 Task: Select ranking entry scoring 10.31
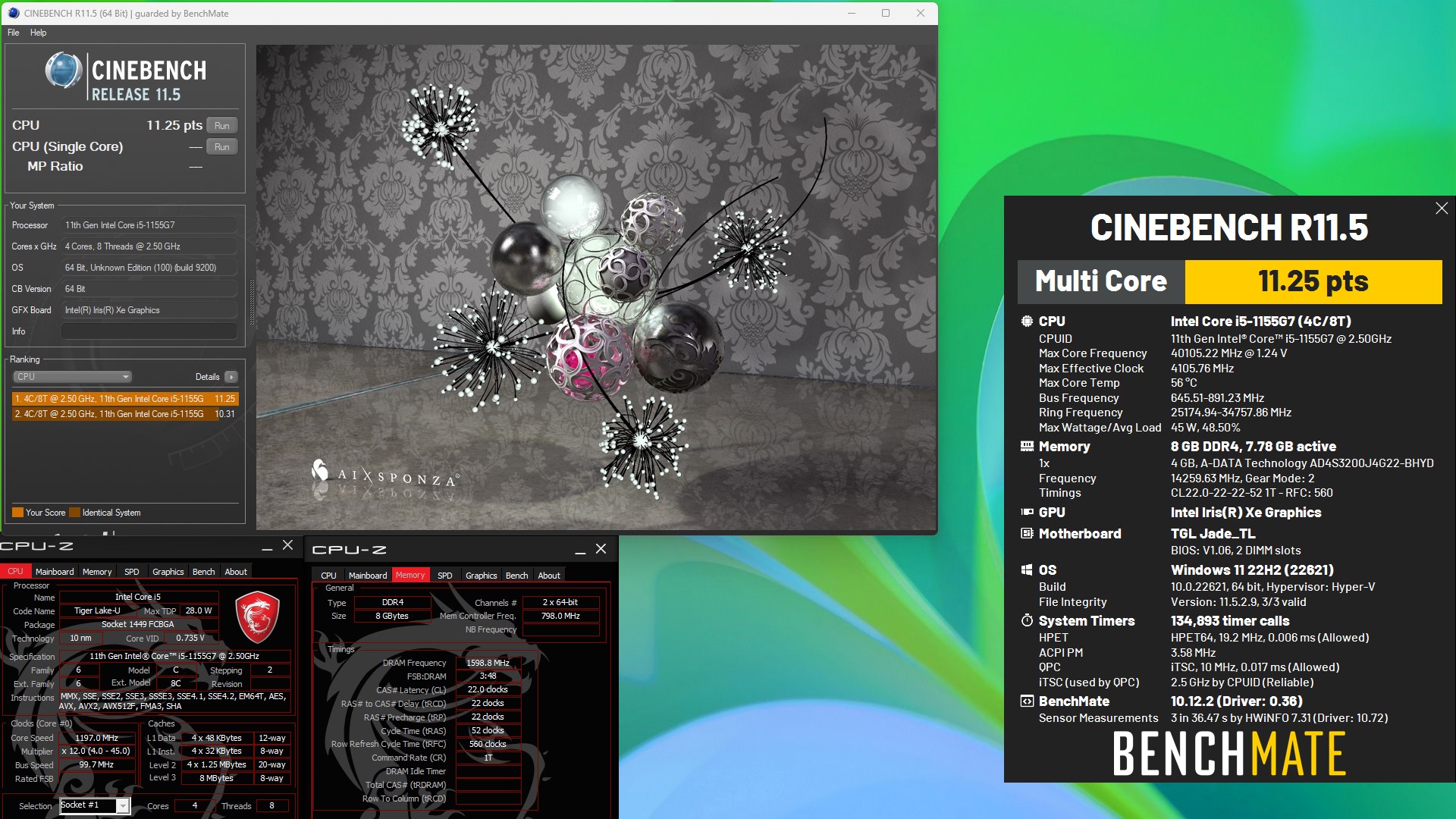pos(125,414)
